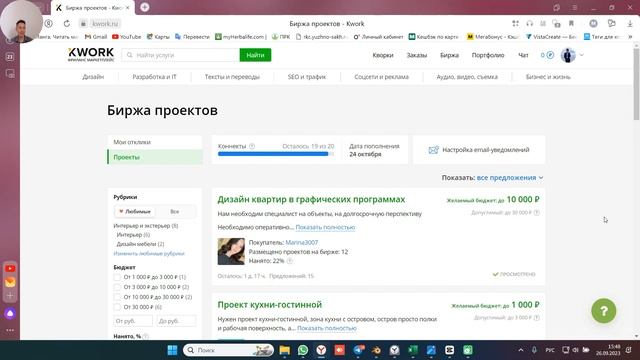This screenshot has height=360, width=640.
Task: Open Чат in the top navigation
Action: coord(523,55)
